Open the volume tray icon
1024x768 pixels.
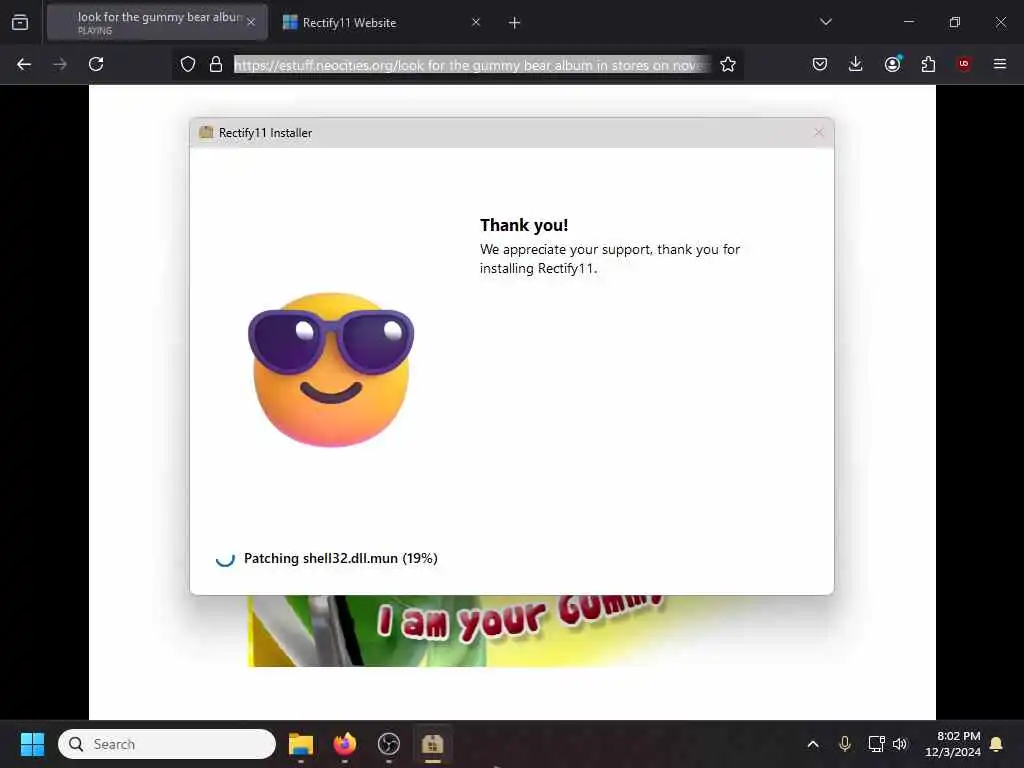(900, 744)
